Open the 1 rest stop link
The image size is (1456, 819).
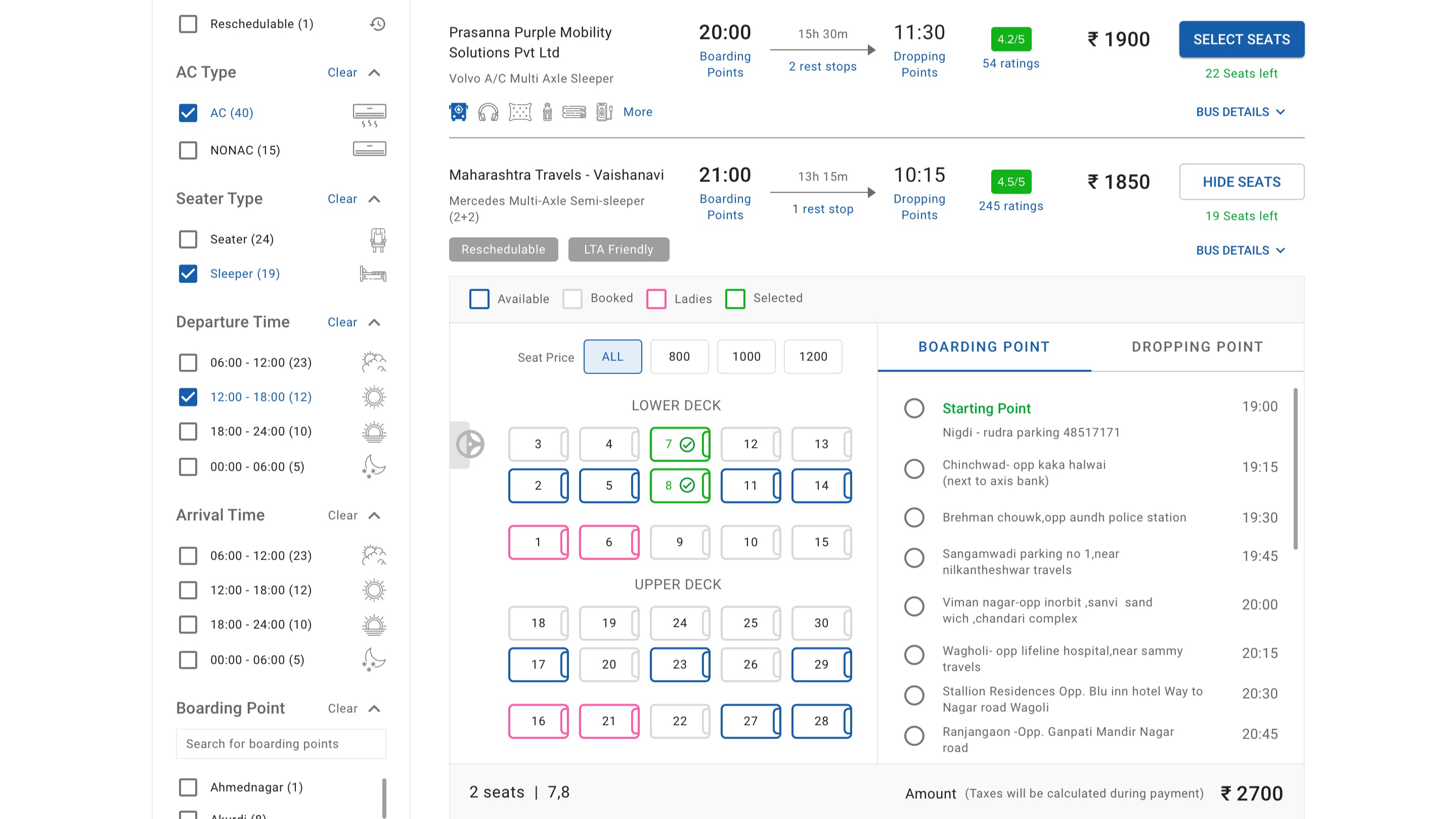[822, 209]
